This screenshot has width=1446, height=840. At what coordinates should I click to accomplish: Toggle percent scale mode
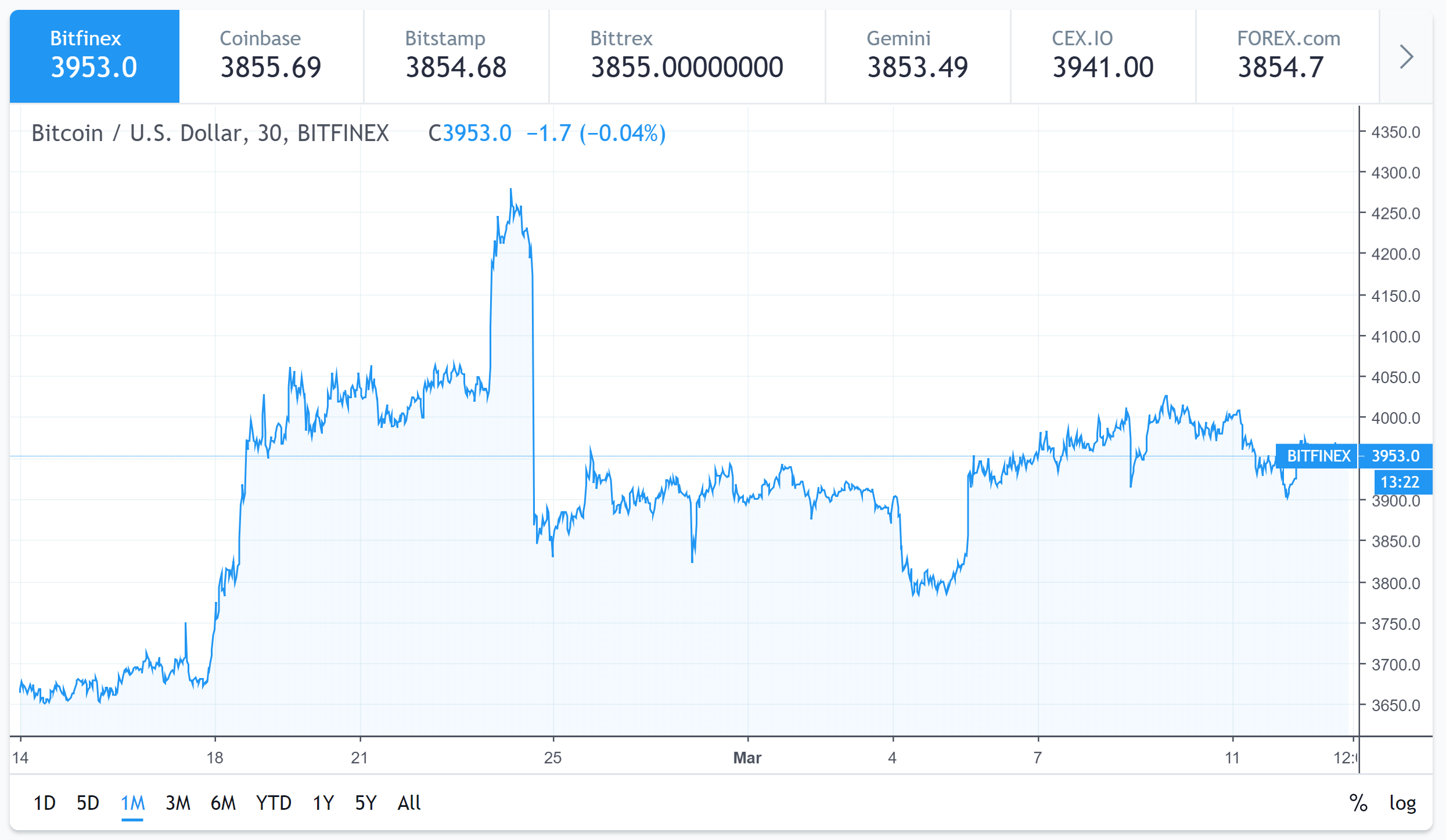(x=1358, y=803)
